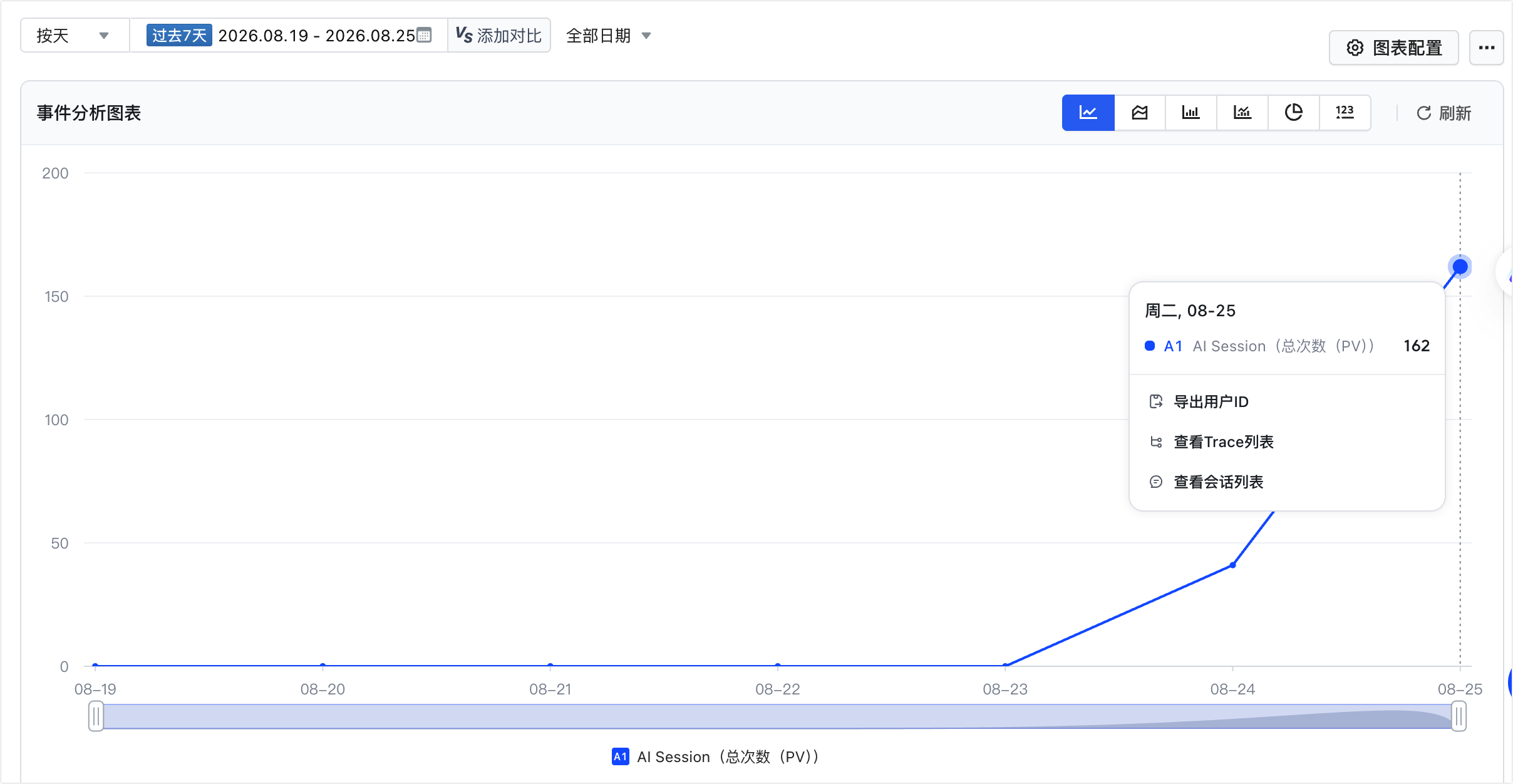Select the combined bar-line chart icon
This screenshot has width=1513, height=784.
tap(1242, 113)
